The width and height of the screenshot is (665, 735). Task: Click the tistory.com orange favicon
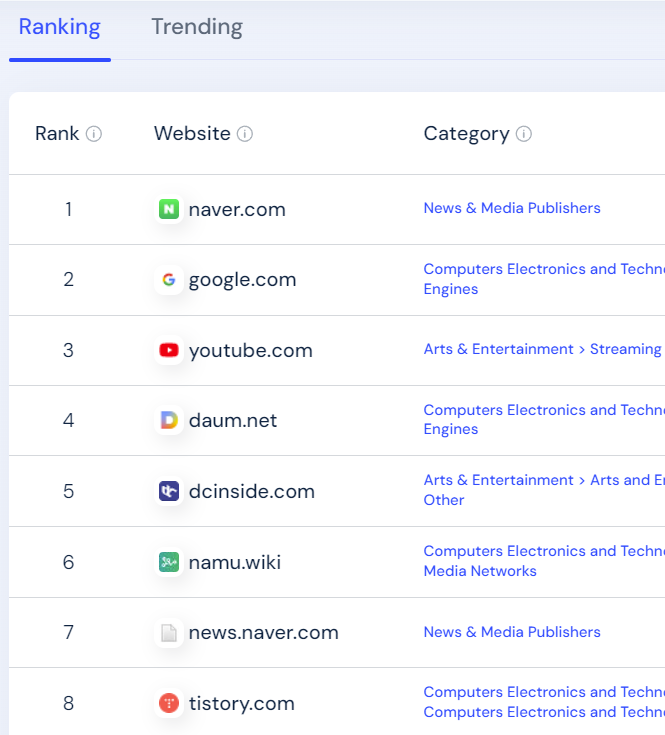(x=169, y=703)
